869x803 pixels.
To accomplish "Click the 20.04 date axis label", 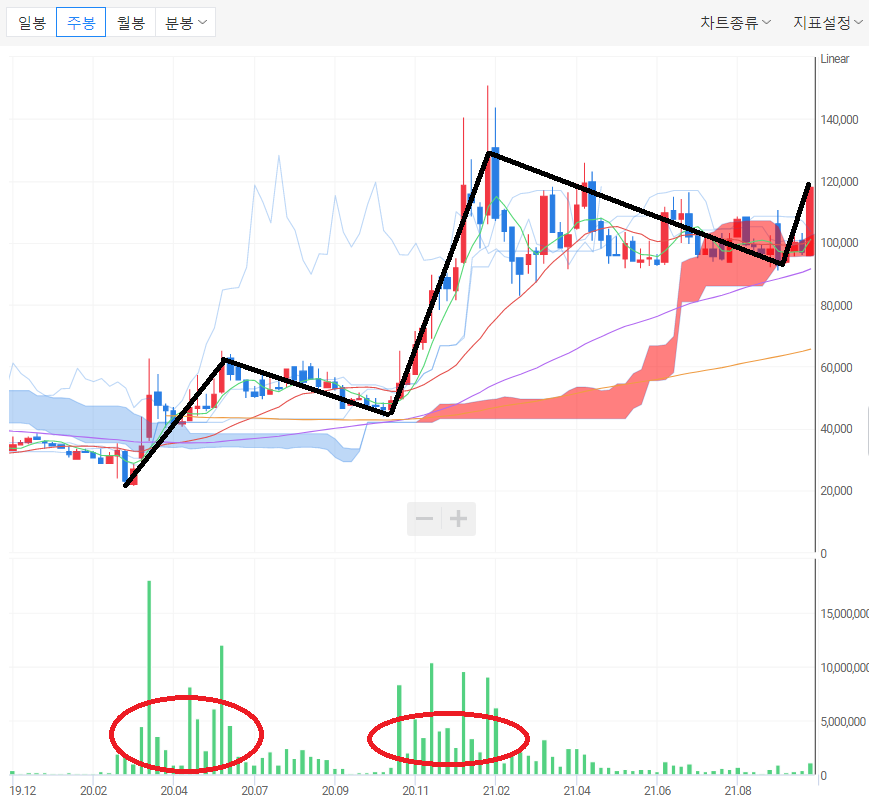I will pyautogui.click(x=174, y=791).
